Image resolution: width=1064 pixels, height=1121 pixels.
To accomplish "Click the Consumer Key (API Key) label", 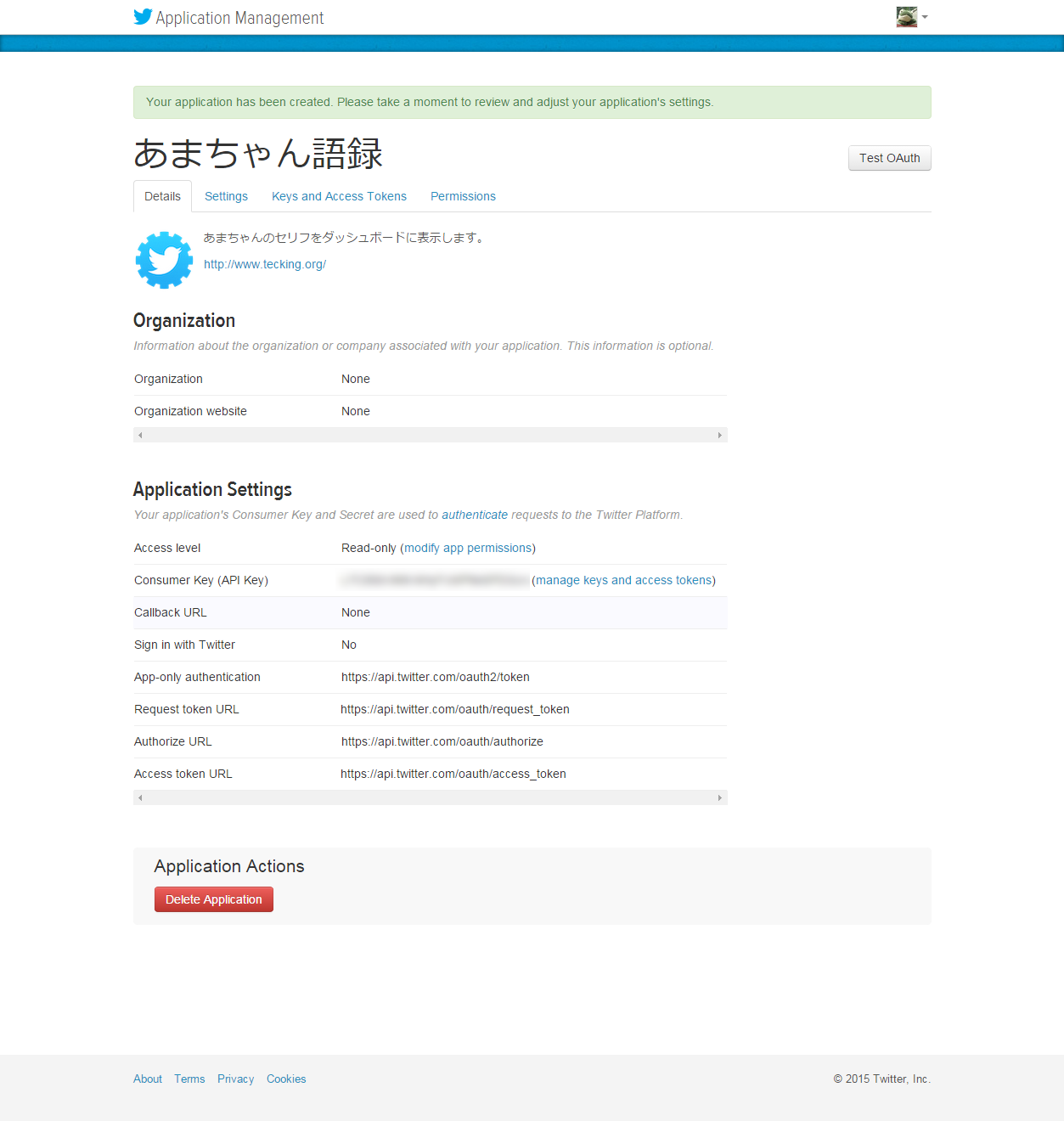I will [x=201, y=580].
